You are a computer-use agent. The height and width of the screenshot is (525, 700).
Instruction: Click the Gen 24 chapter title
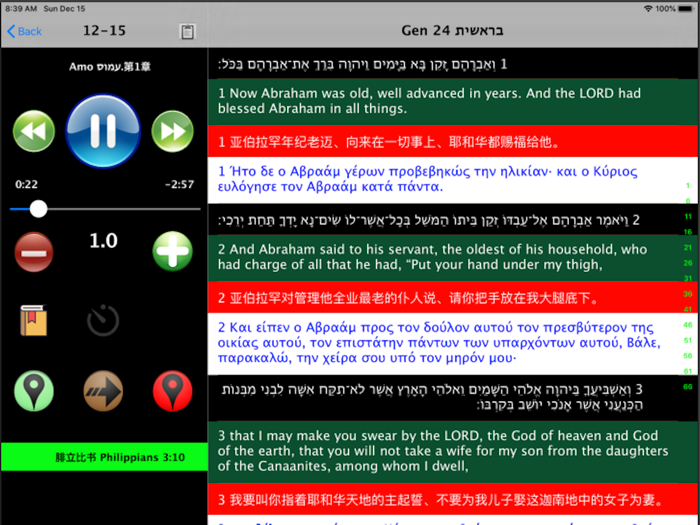452,30
